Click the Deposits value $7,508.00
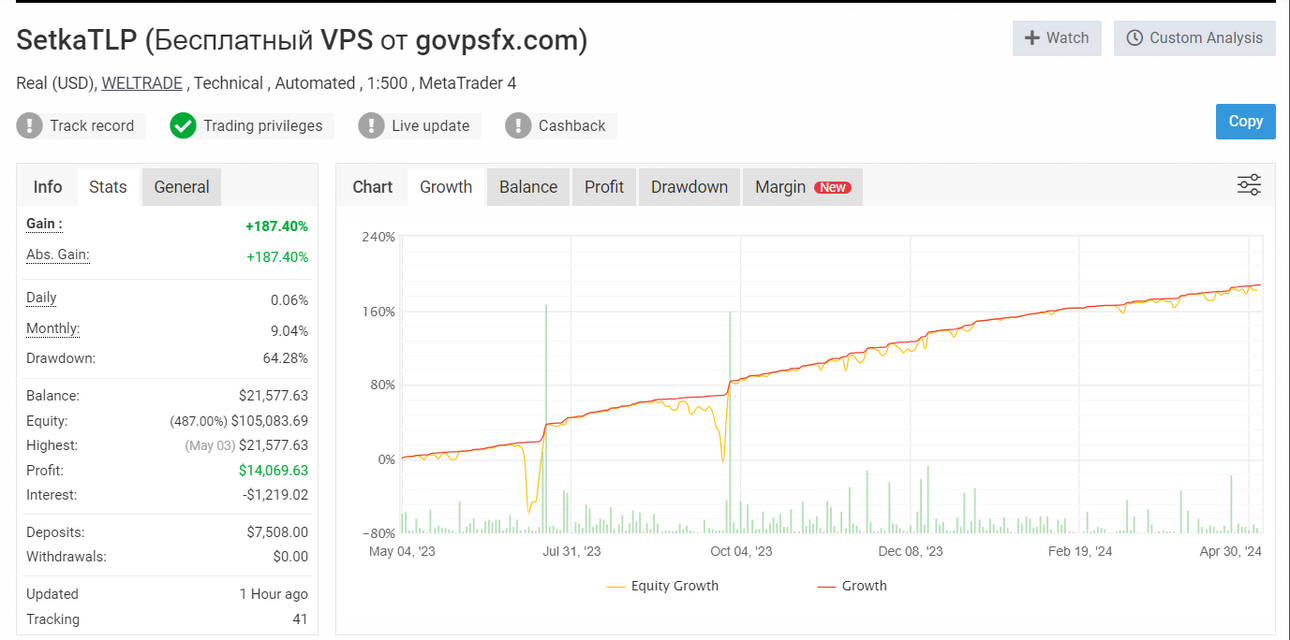 coord(277,533)
